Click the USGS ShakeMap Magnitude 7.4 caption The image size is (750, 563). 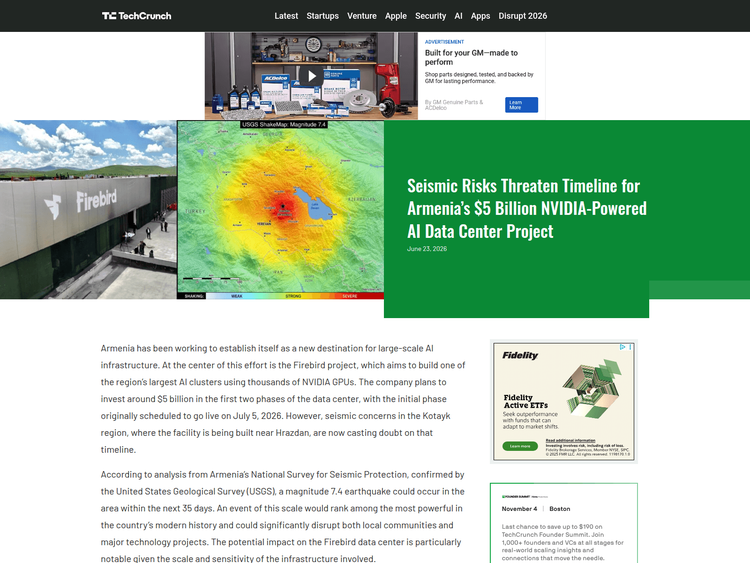click(284, 124)
